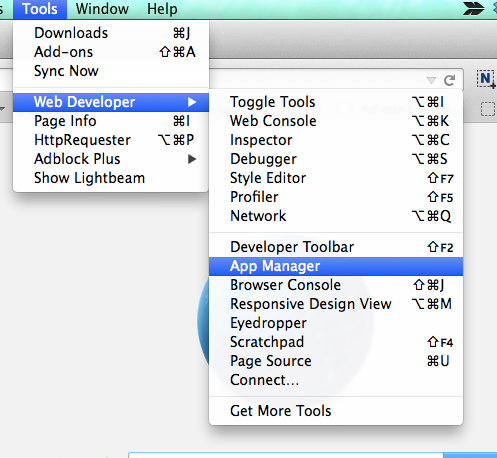Click the N toolbar icon with dashed border
Image resolution: width=497 pixels, height=458 pixels.
point(486,79)
